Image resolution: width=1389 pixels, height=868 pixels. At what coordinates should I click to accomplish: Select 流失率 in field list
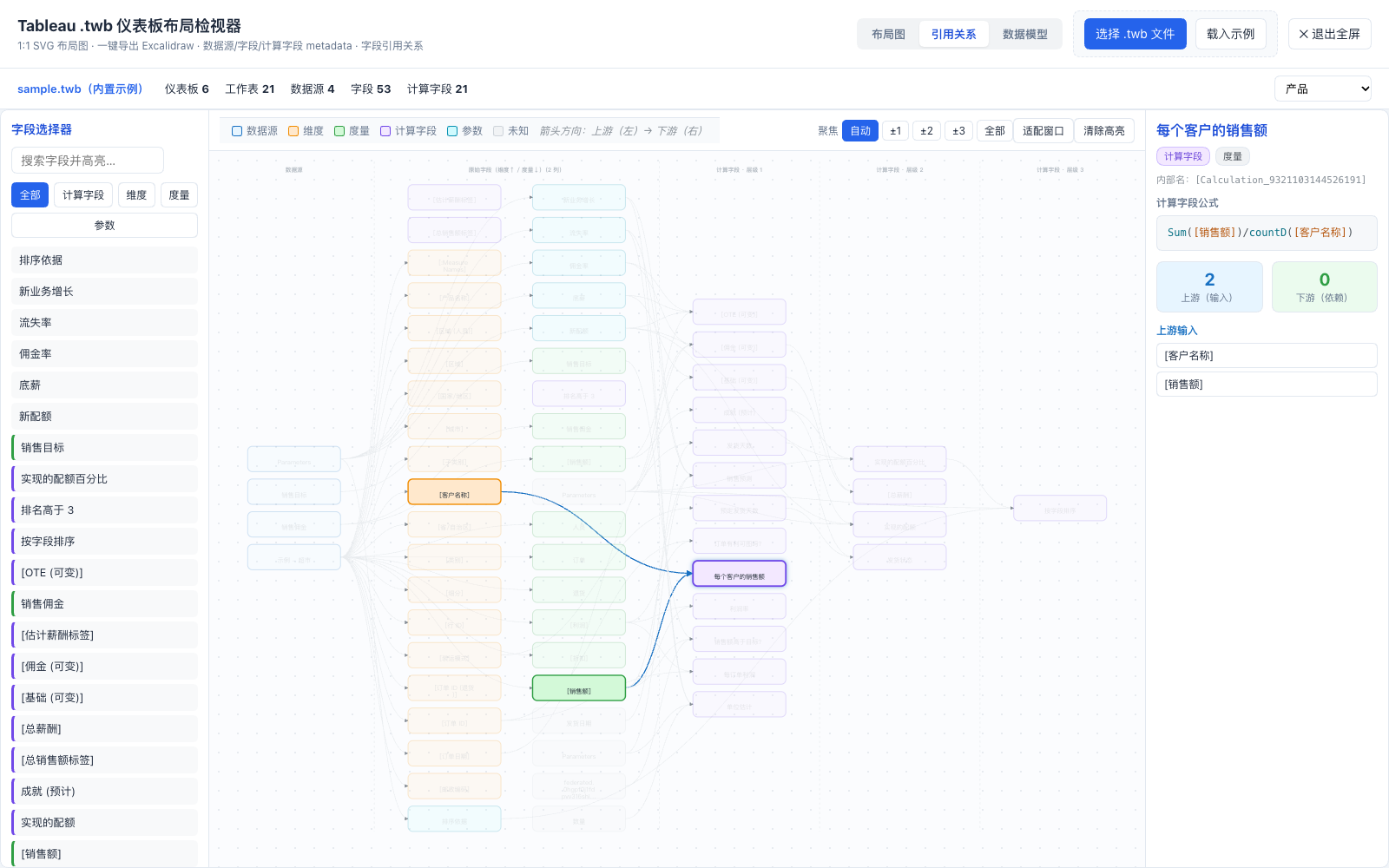pos(104,323)
